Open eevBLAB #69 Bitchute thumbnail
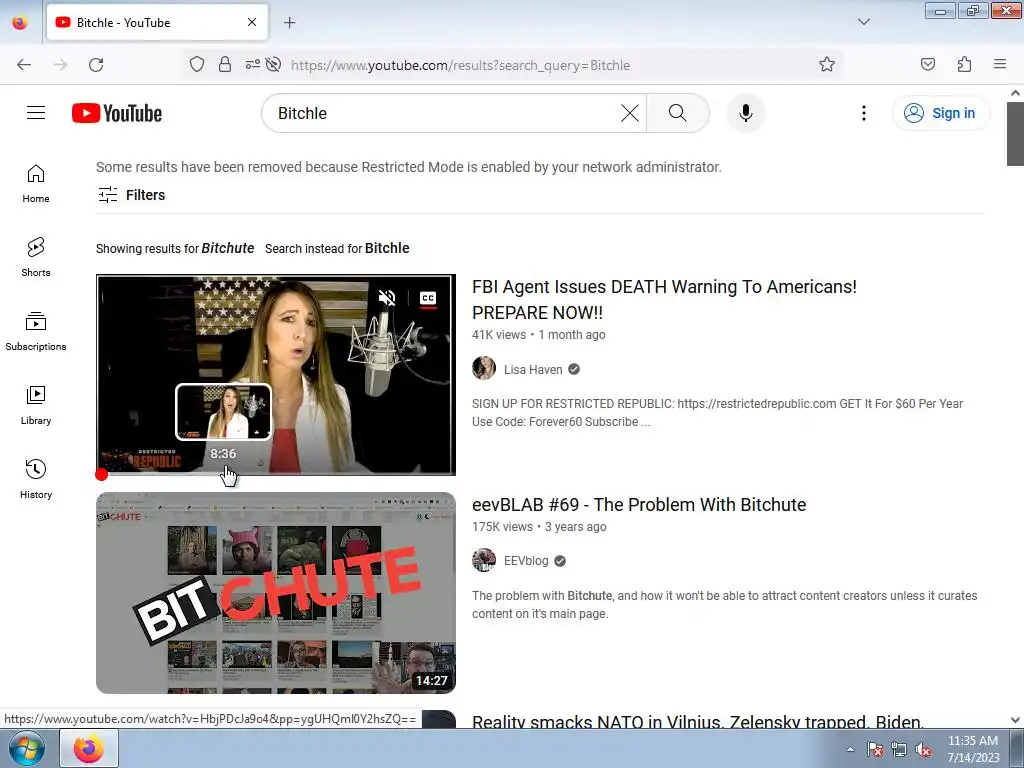This screenshot has width=1024, height=768. [276, 593]
